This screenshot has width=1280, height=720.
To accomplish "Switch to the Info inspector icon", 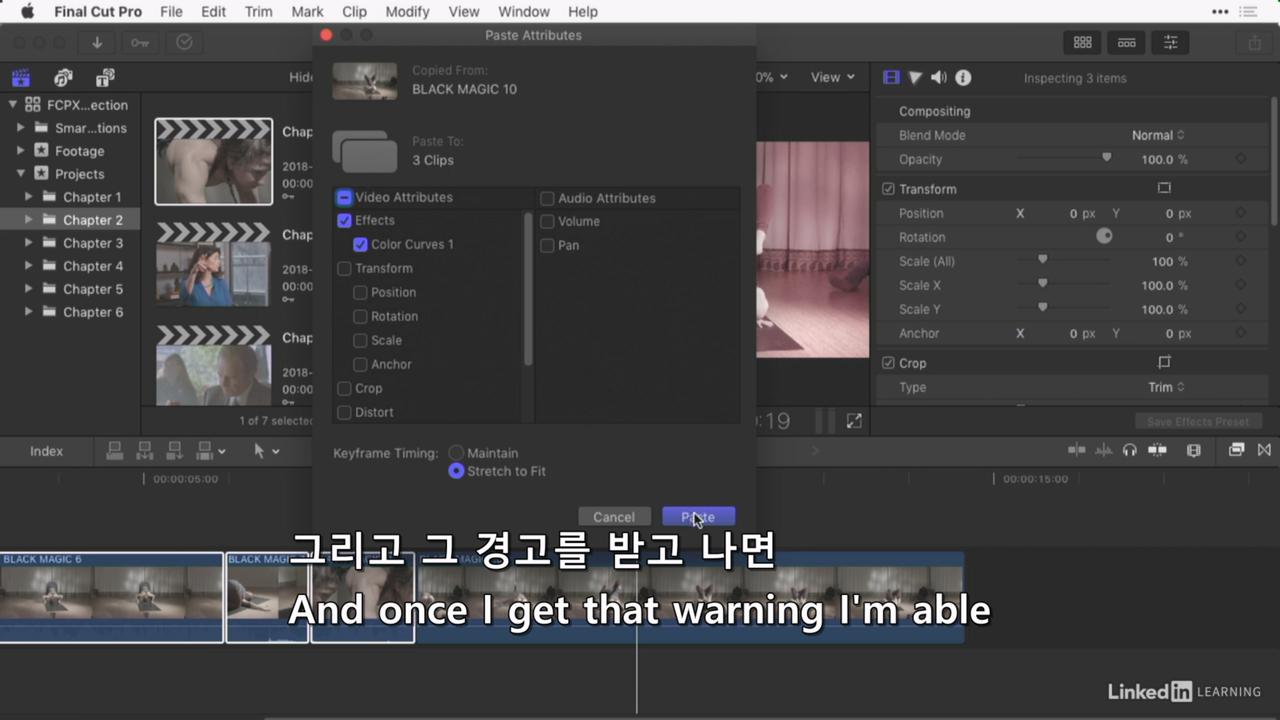I will (x=963, y=77).
